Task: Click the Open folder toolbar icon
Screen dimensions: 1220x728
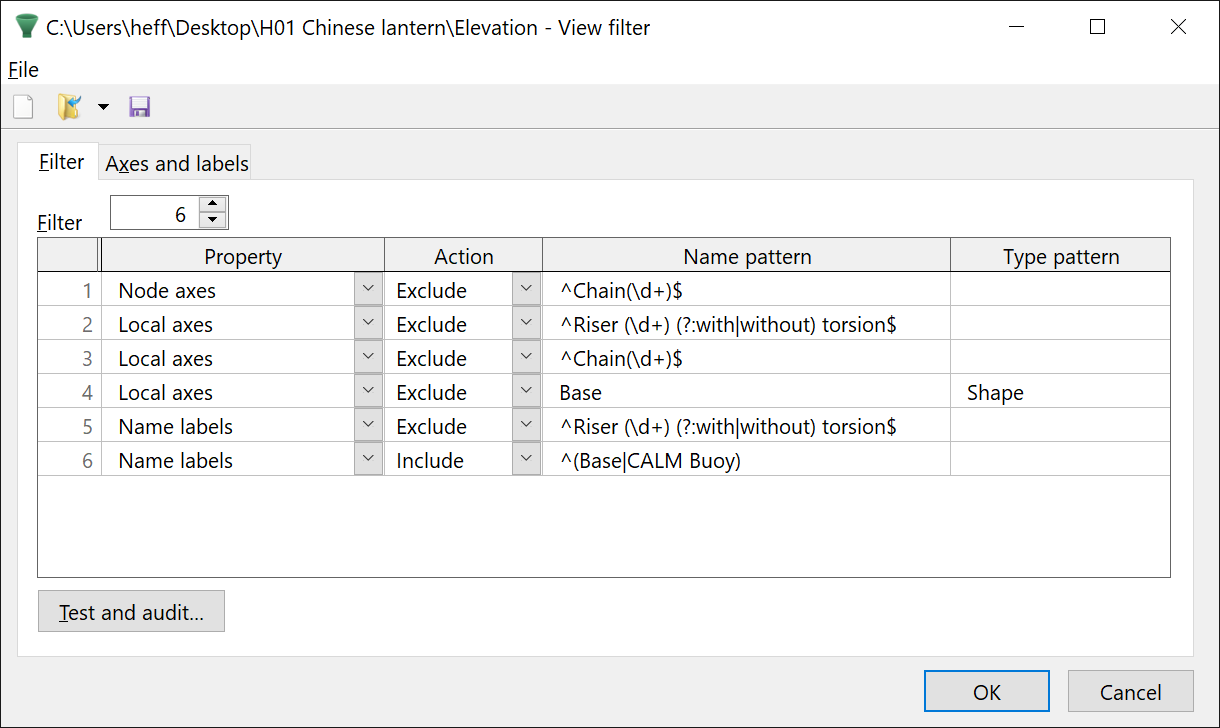Action: pos(69,107)
